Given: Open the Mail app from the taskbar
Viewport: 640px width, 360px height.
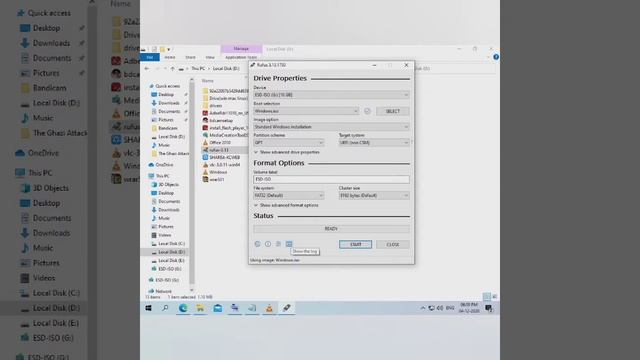Looking at the screenshot, I should (218, 308).
